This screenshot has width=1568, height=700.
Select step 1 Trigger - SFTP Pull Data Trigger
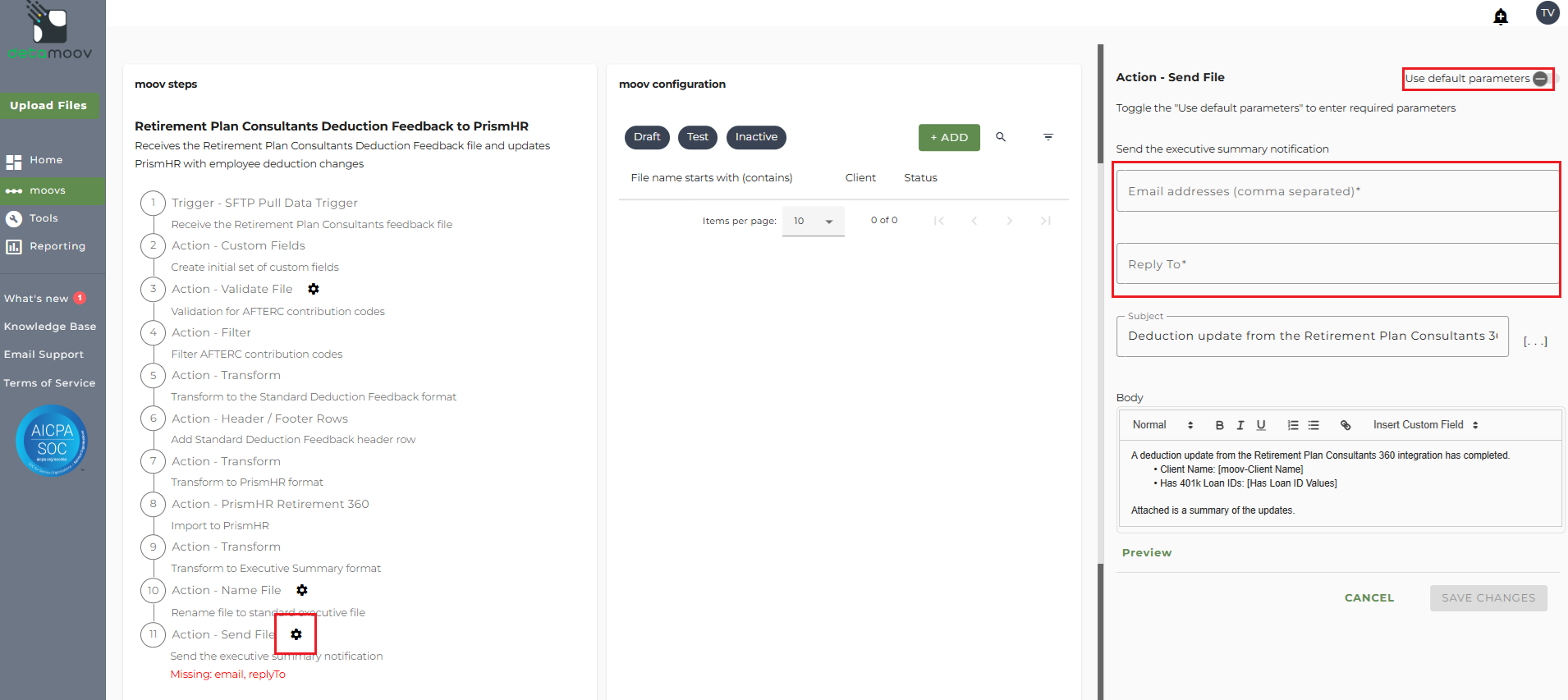[x=264, y=203]
